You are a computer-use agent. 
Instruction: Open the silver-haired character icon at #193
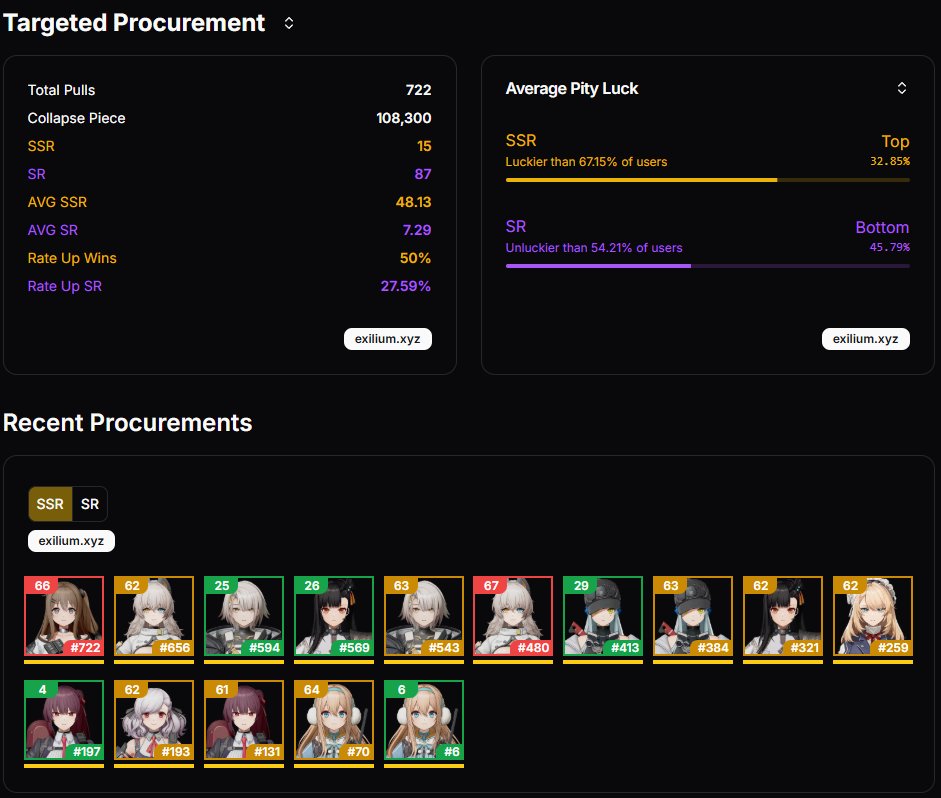[154, 720]
